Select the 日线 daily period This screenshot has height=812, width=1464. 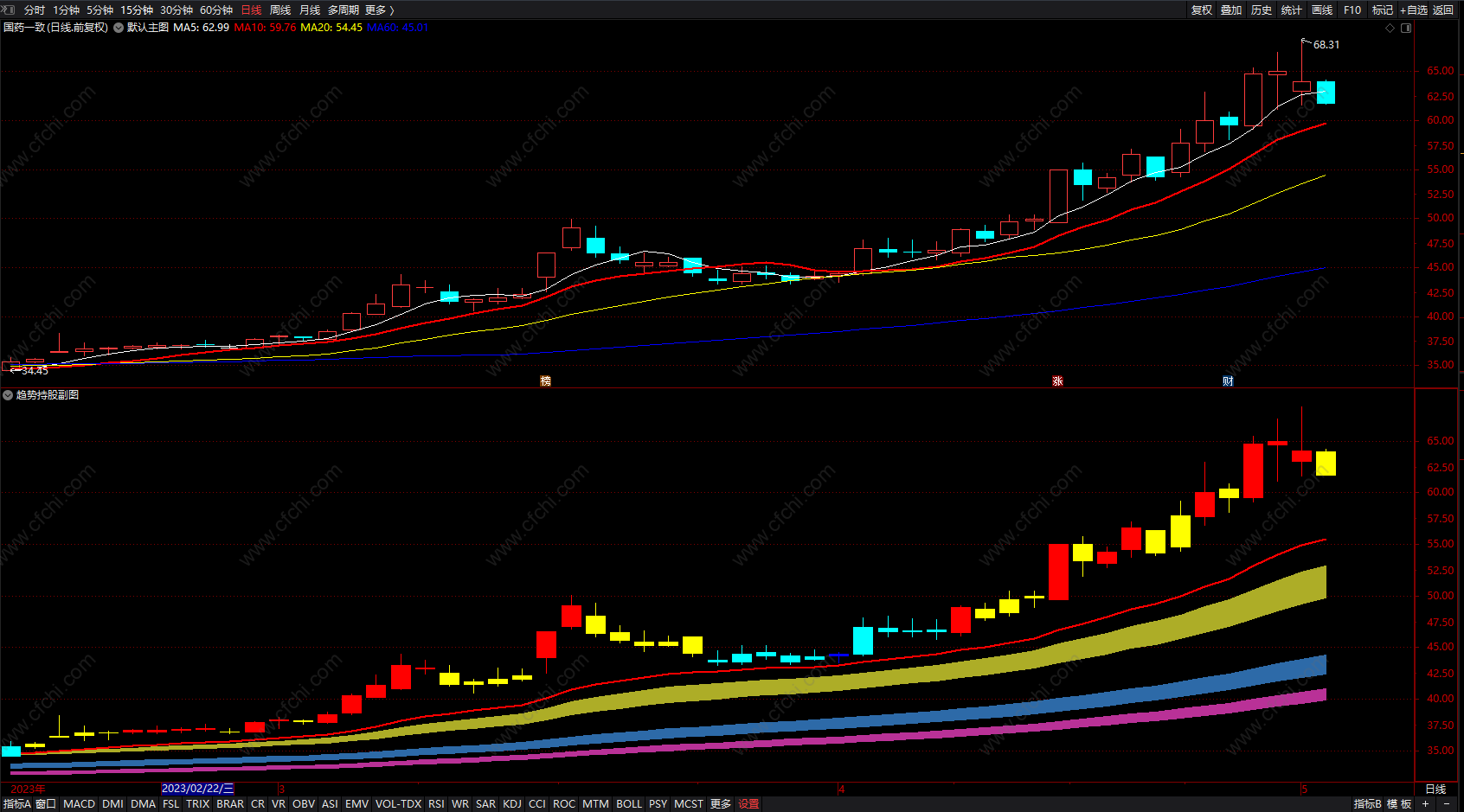(x=251, y=10)
